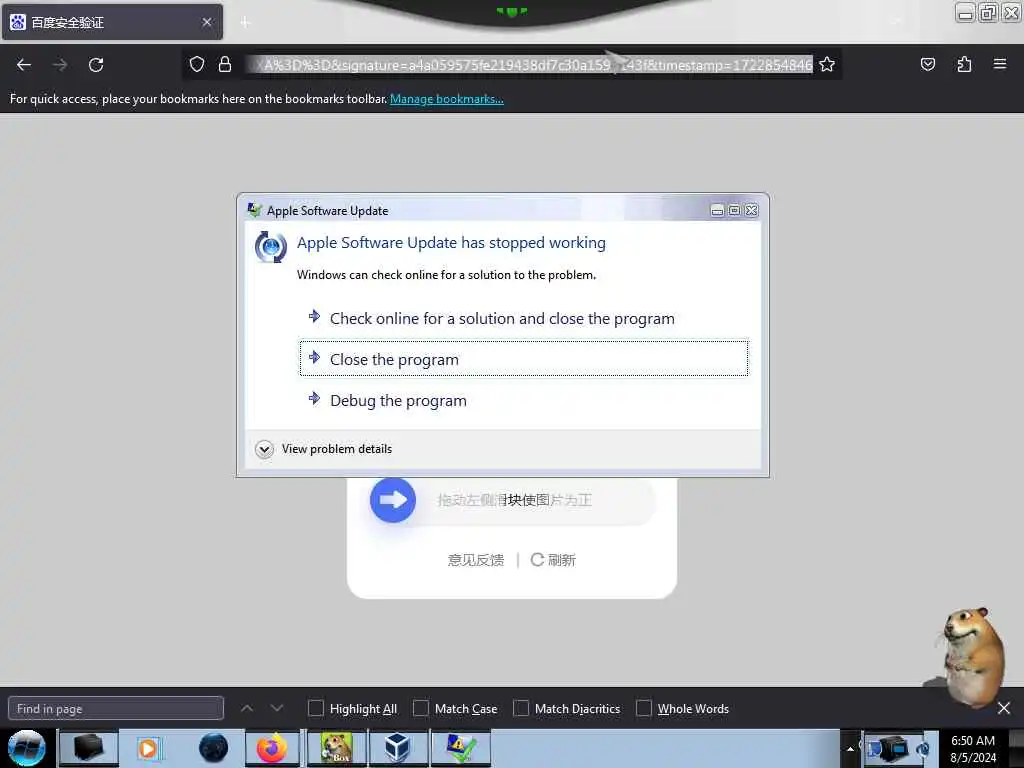The image size is (1024, 768).
Task: Click the taskbar clock 6:50 AM
Action: [972, 748]
